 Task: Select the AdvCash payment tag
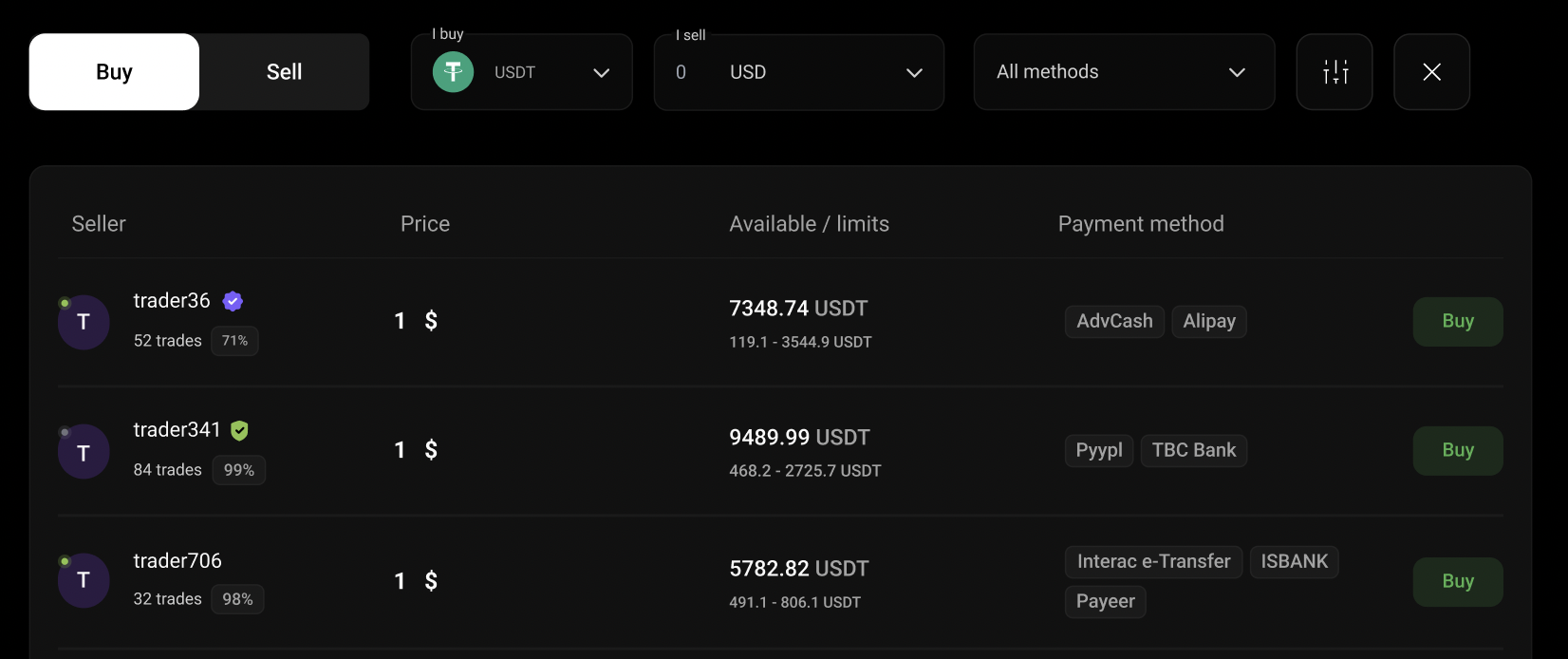[x=1114, y=322]
